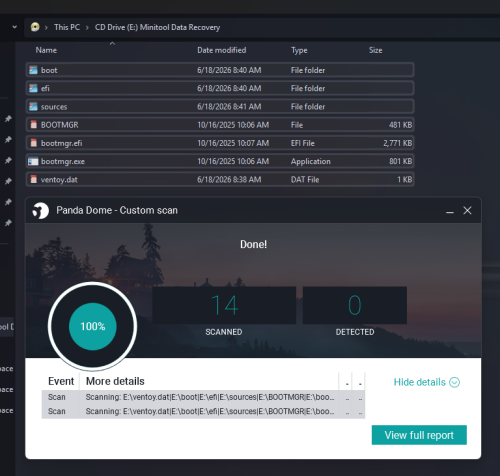Screen dimensions: 500x476
Task: Click the Done! status text
Action: coord(253,244)
